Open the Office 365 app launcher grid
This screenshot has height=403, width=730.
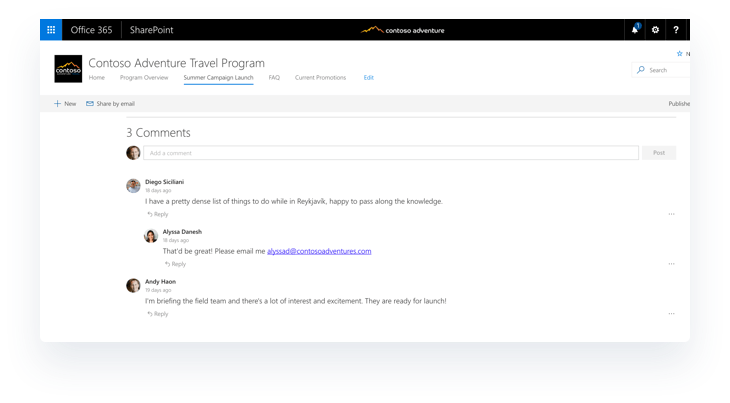tap(51, 30)
